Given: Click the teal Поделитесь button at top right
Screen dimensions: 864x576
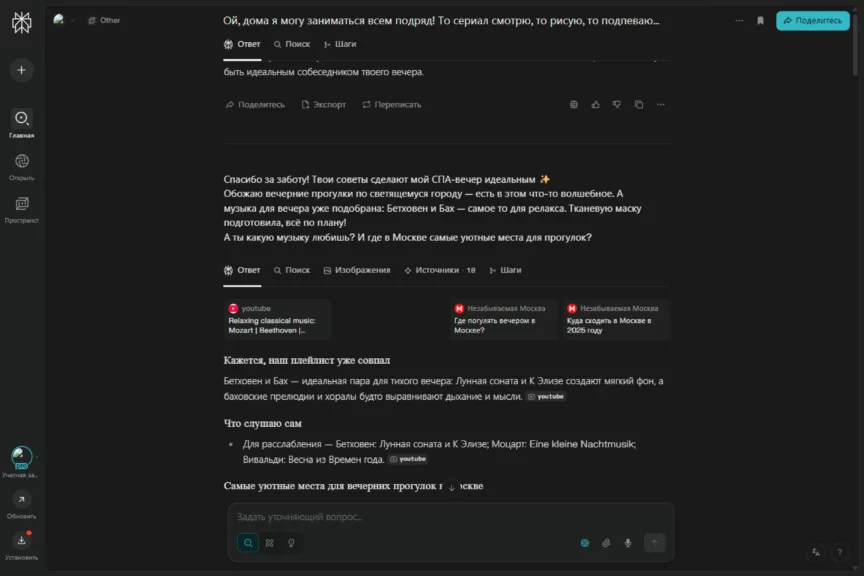Looking at the screenshot, I should coord(813,20).
